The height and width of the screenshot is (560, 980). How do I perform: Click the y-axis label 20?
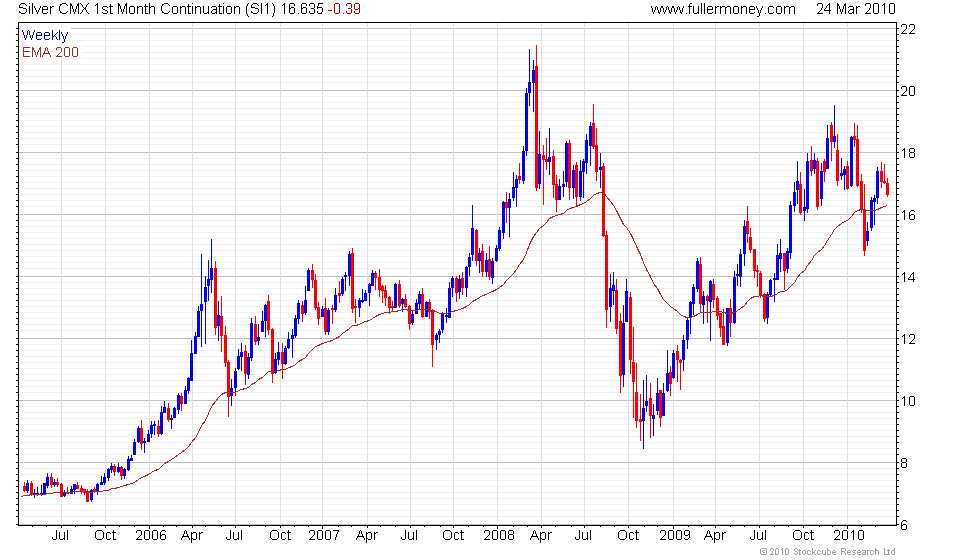[908, 91]
